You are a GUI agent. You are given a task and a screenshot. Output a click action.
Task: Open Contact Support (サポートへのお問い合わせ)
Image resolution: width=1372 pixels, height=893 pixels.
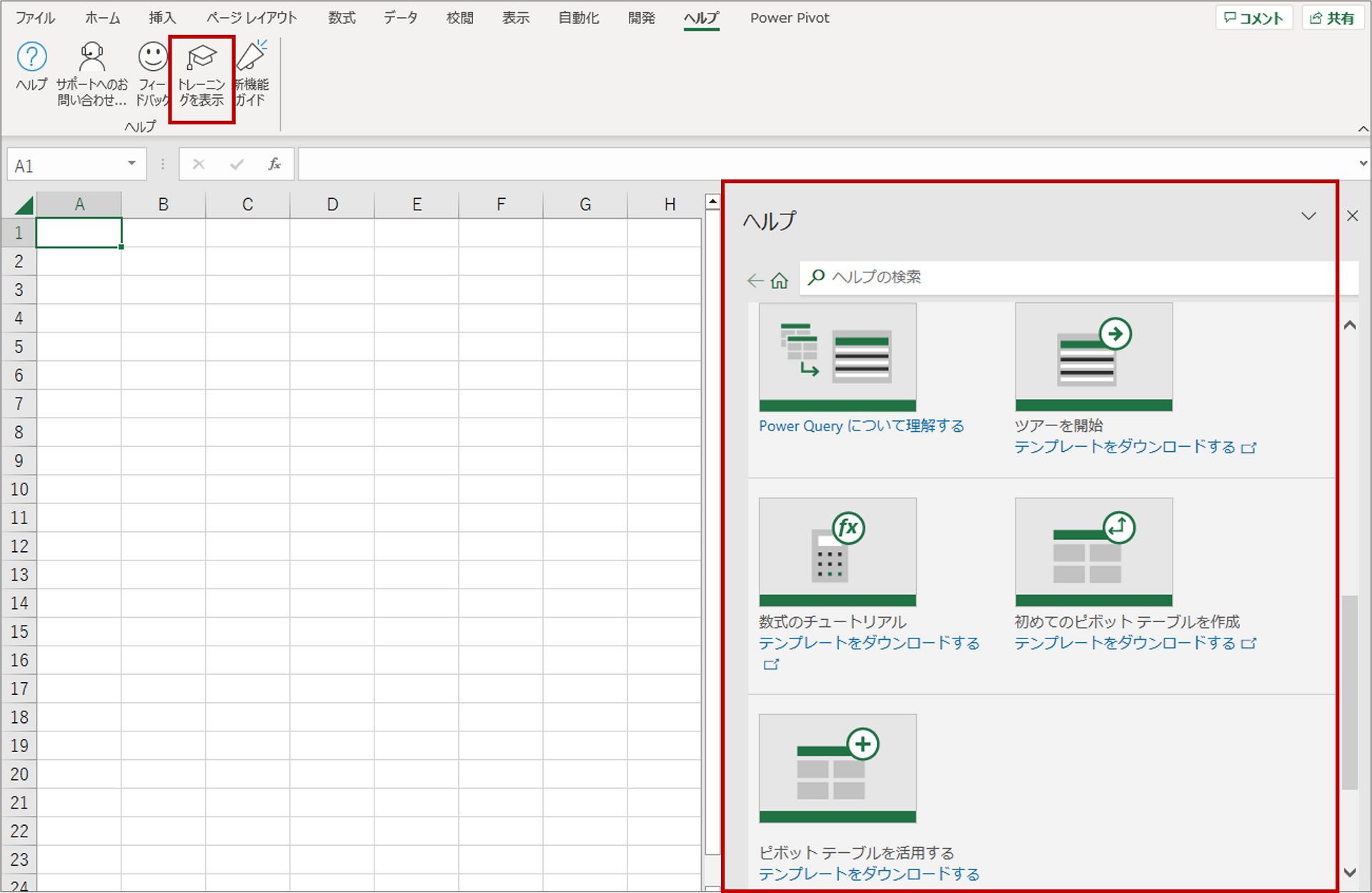(x=92, y=74)
